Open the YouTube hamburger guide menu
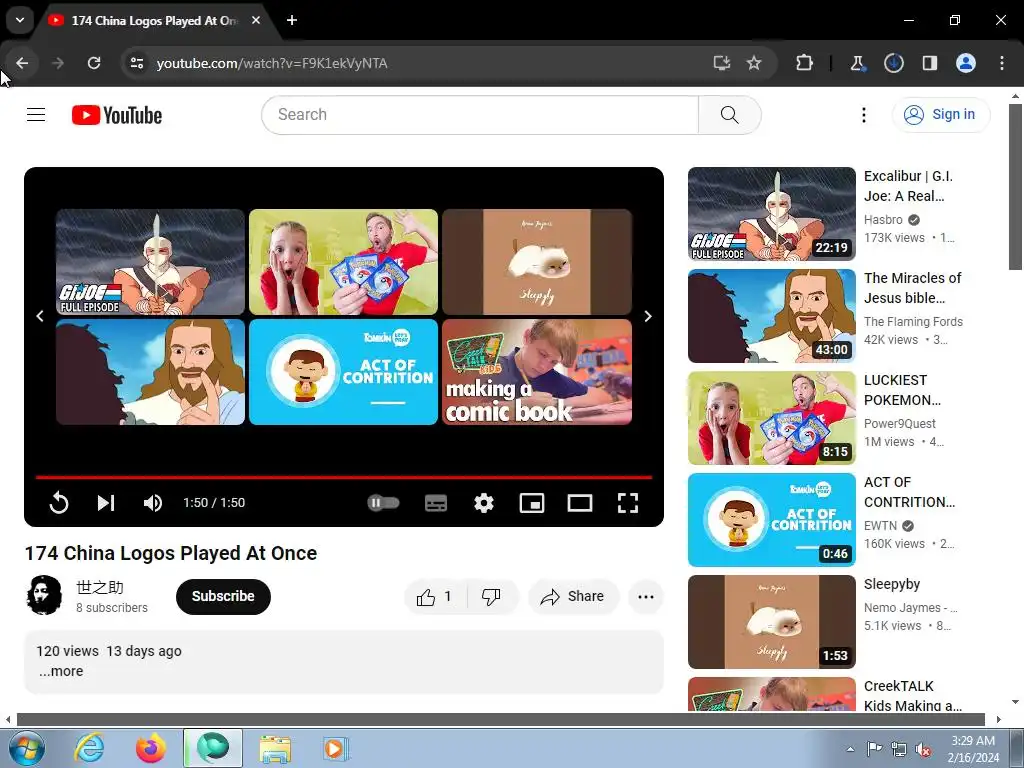This screenshot has height=768, width=1024. point(36,115)
